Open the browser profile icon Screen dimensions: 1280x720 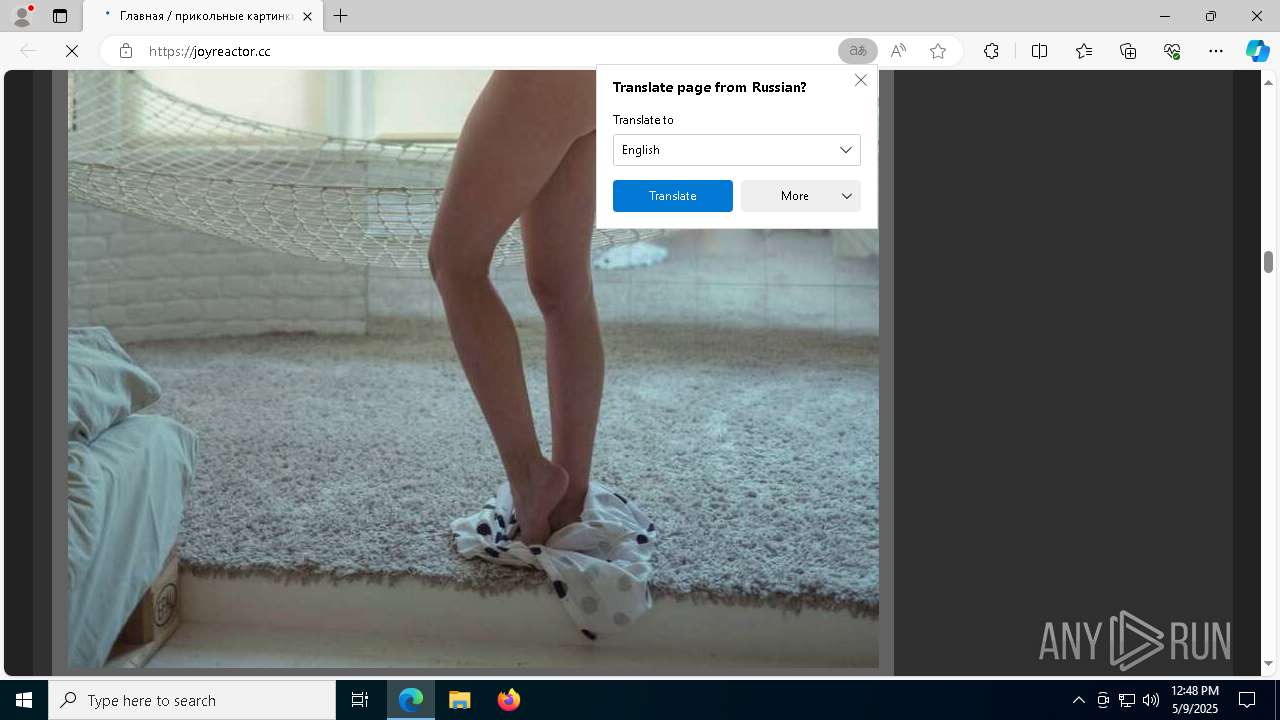click(x=22, y=16)
